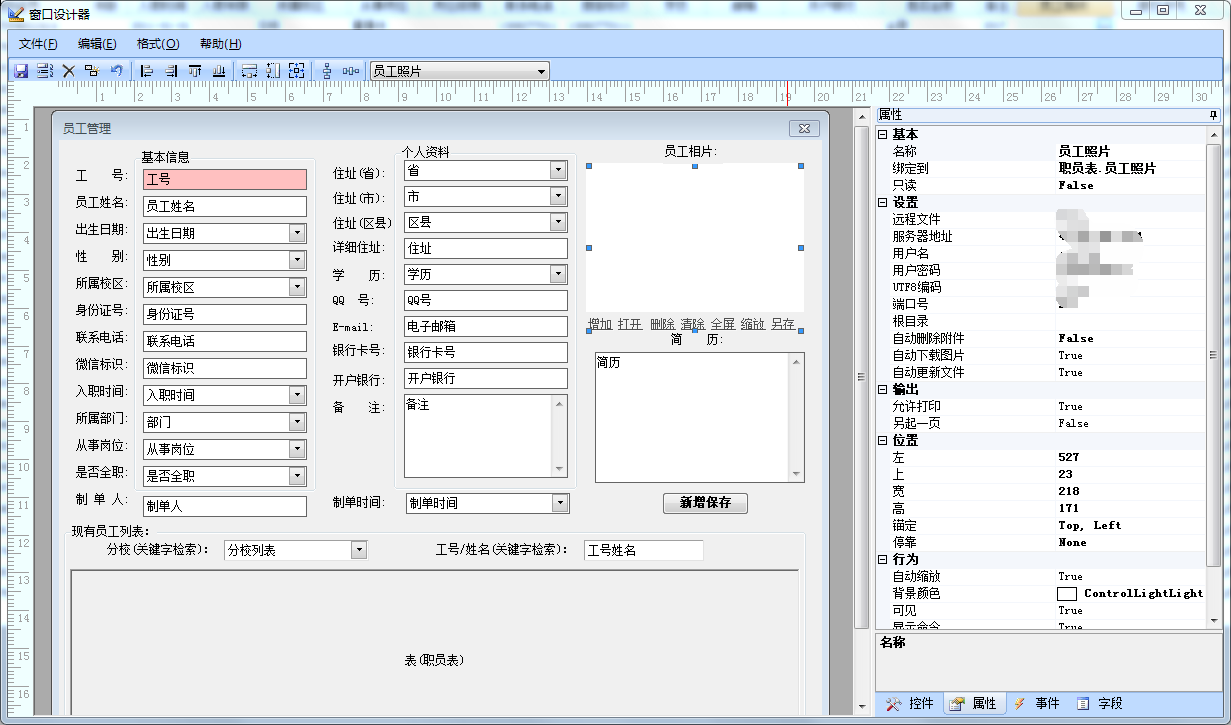The width and height of the screenshot is (1231, 725).
Task: Align selected controls to left edges
Action: [147, 71]
